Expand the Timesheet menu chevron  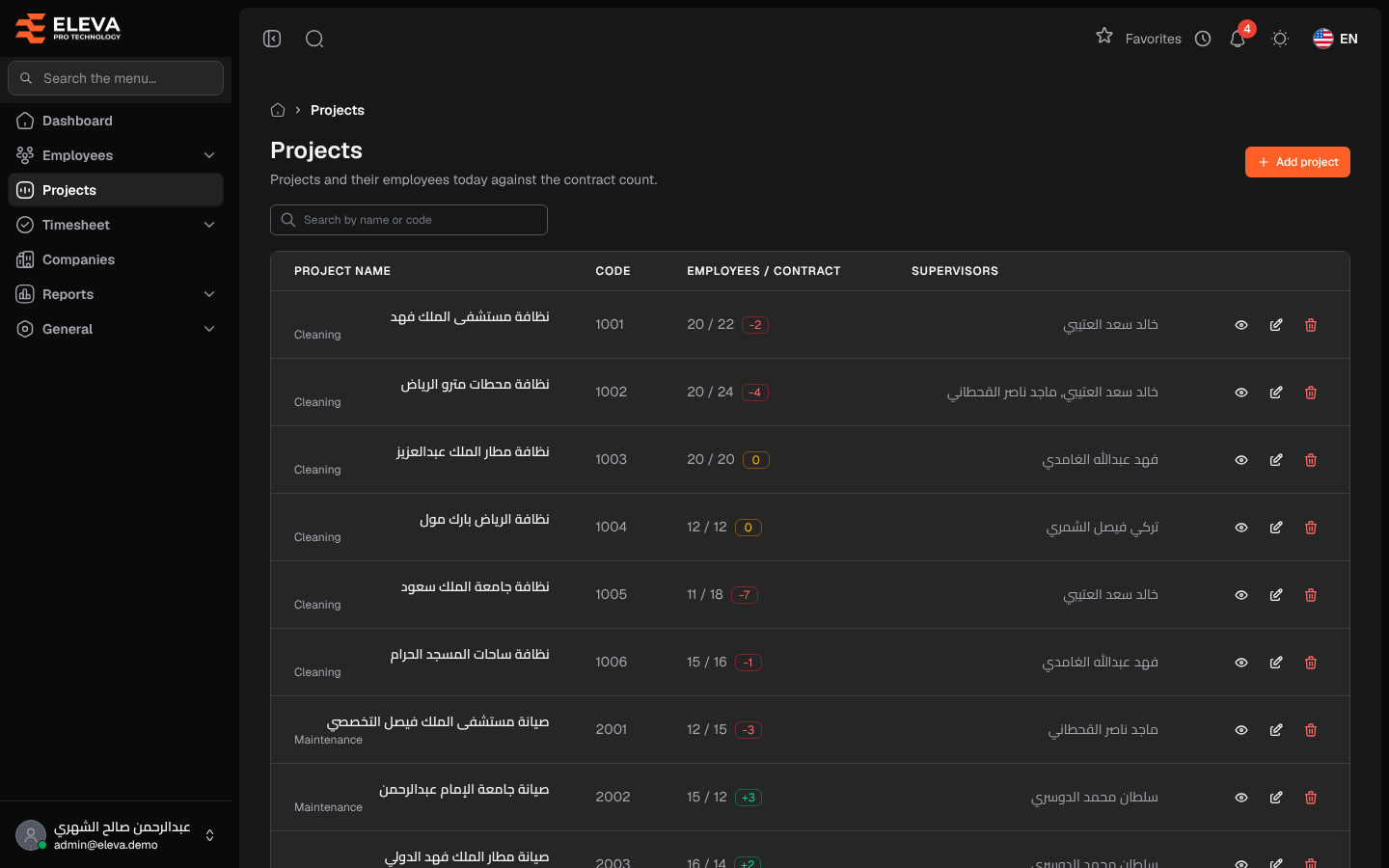(x=209, y=225)
